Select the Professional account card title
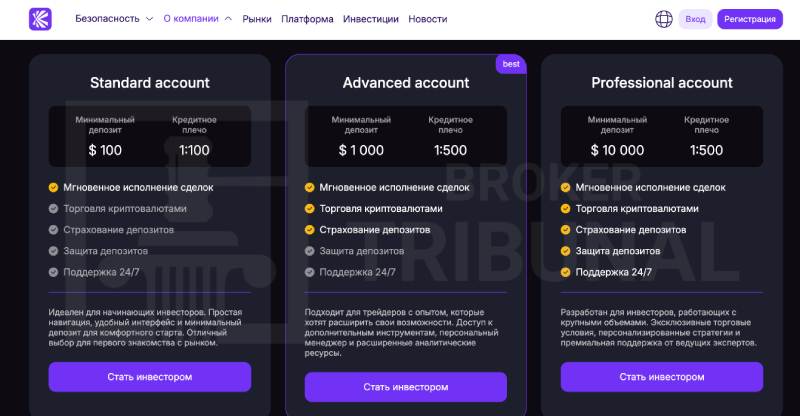800x416 pixels. [x=662, y=83]
